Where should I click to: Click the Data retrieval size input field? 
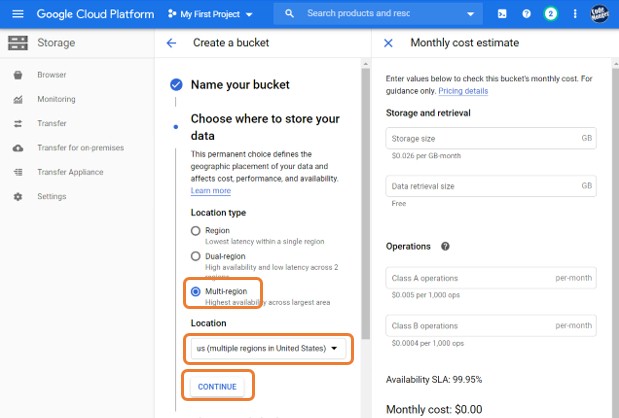pos(491,186)
